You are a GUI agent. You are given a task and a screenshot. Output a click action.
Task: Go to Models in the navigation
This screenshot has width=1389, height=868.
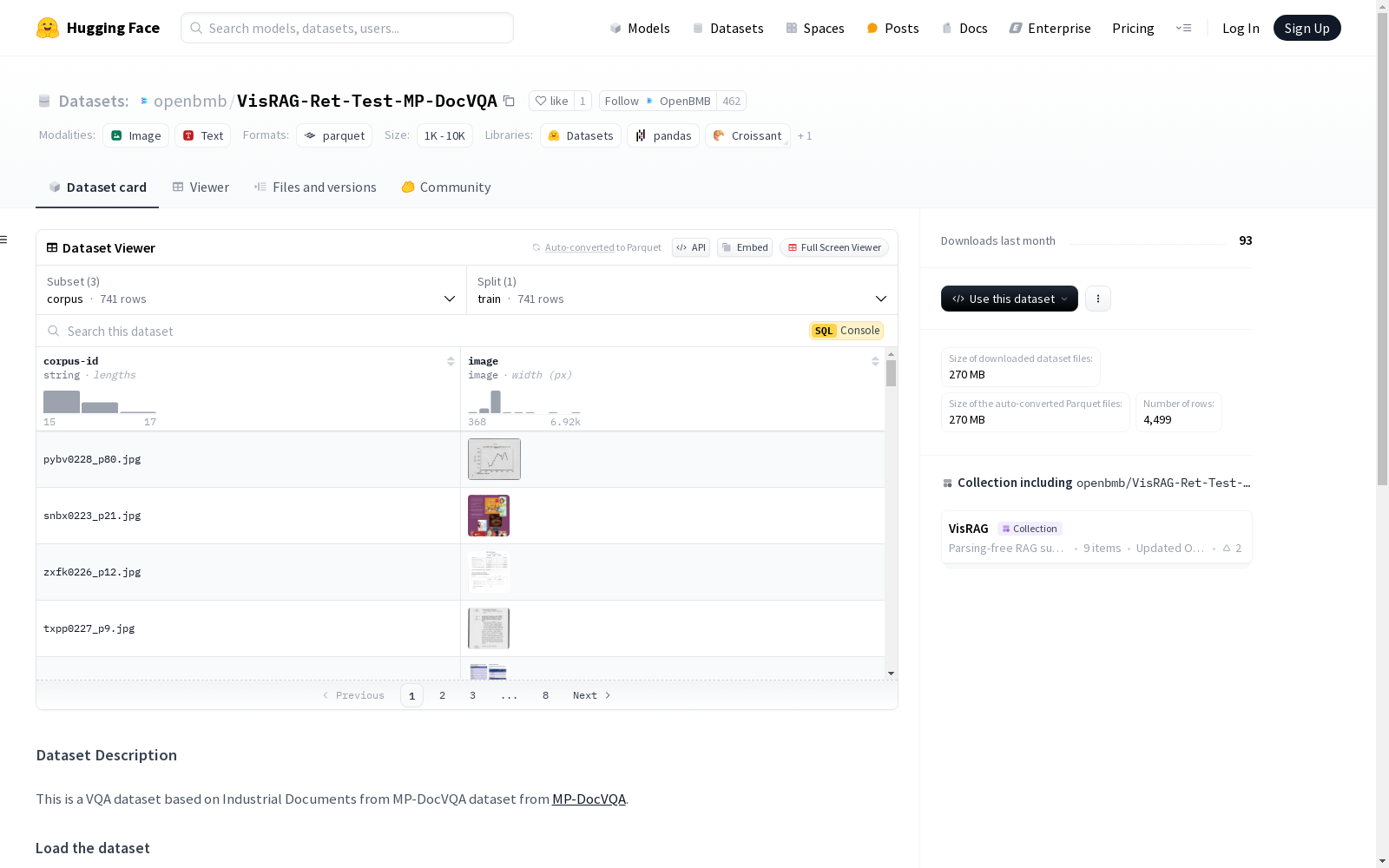640,28
